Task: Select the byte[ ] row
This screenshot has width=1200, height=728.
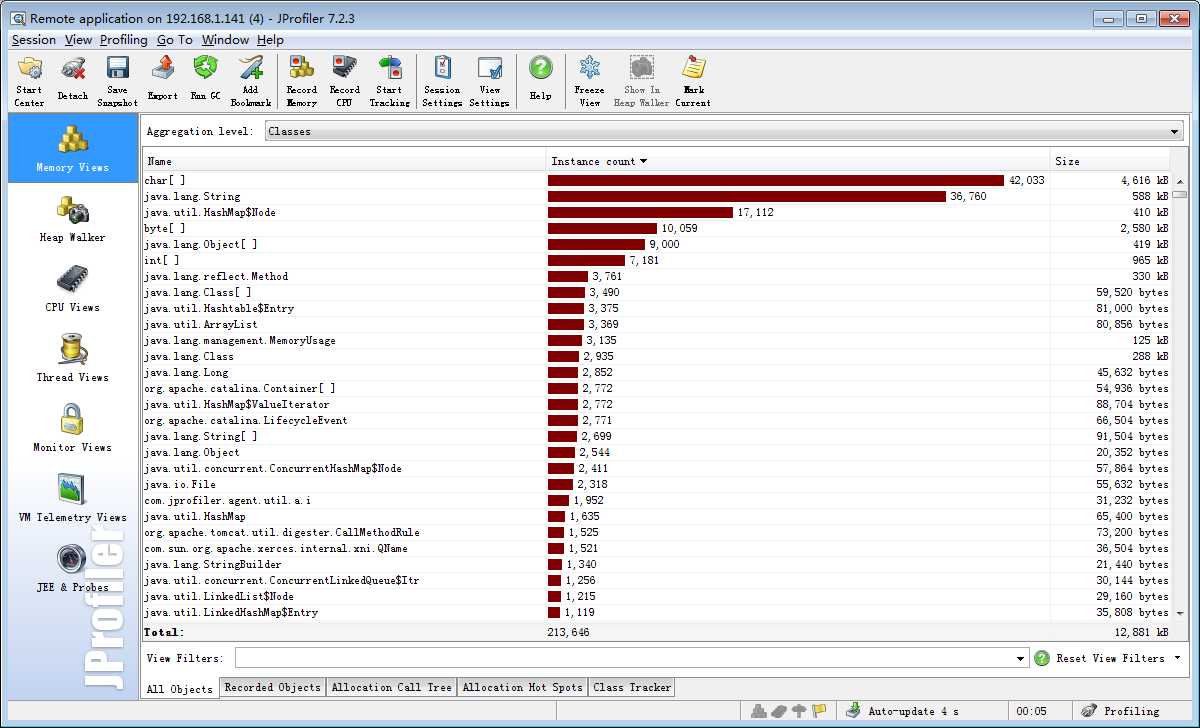Action: [657, 228]
